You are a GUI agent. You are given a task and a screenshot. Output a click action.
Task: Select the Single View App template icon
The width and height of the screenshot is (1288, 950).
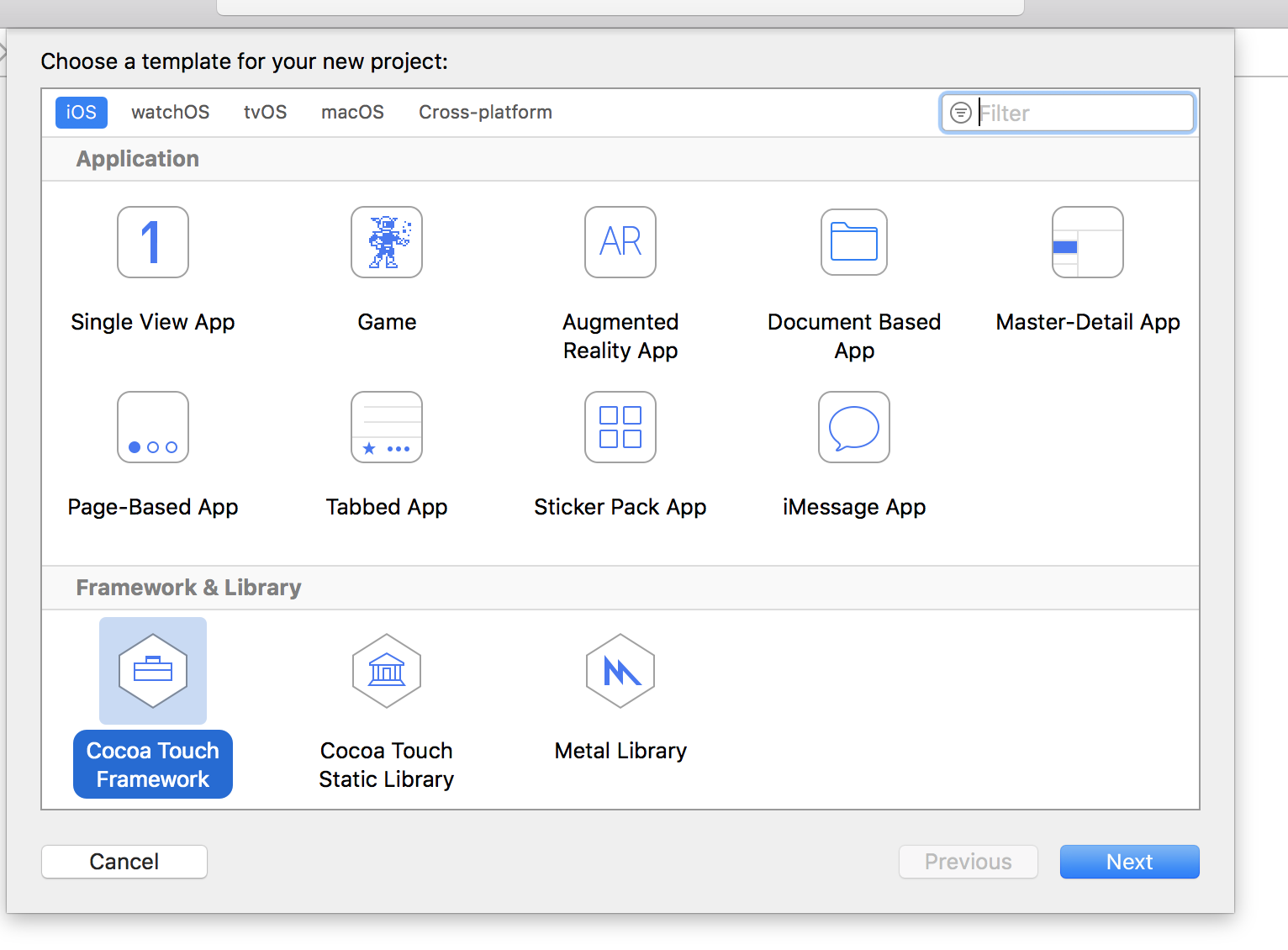153,242
